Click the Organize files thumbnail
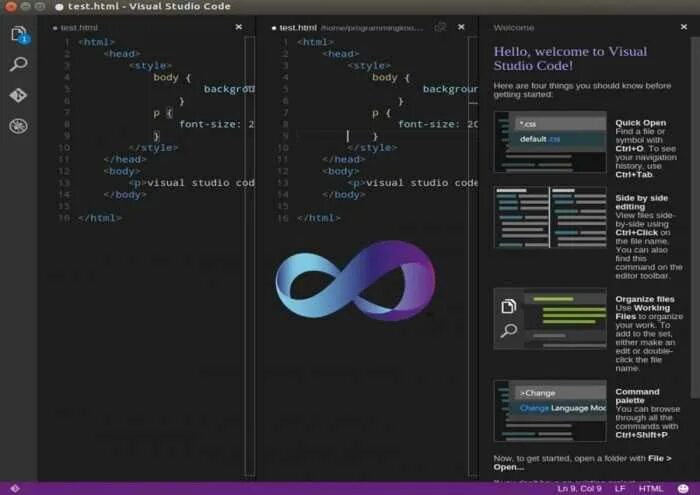Image resolution: width=700 pixels, height=495 pixels. [550, 319]
